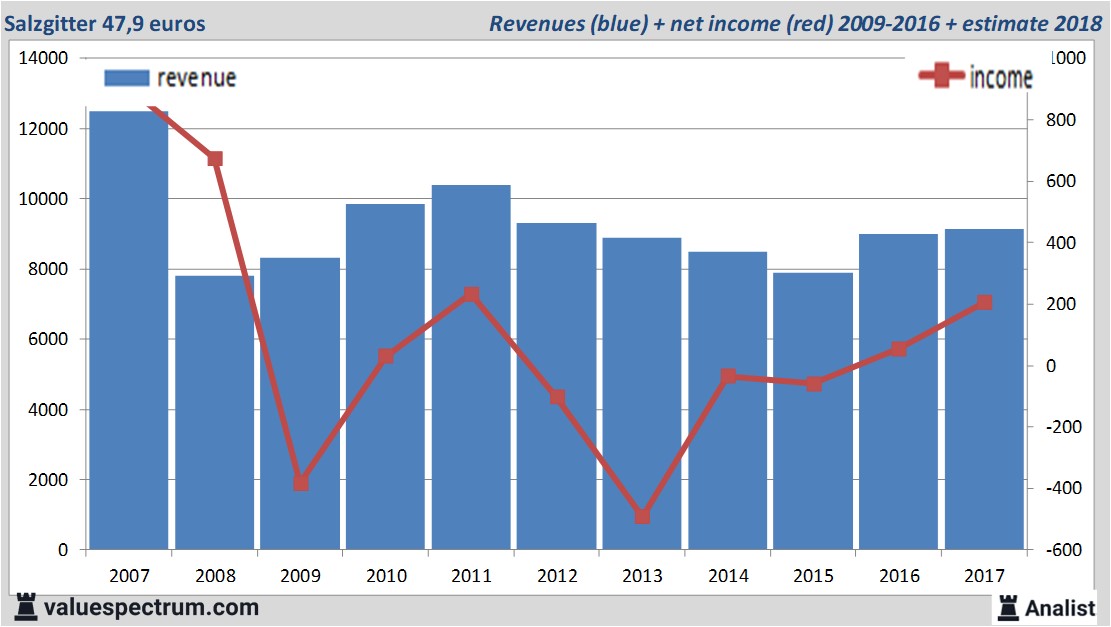
Task: Click the 2008 x-axis year label
Action: [x=215, y=575]
